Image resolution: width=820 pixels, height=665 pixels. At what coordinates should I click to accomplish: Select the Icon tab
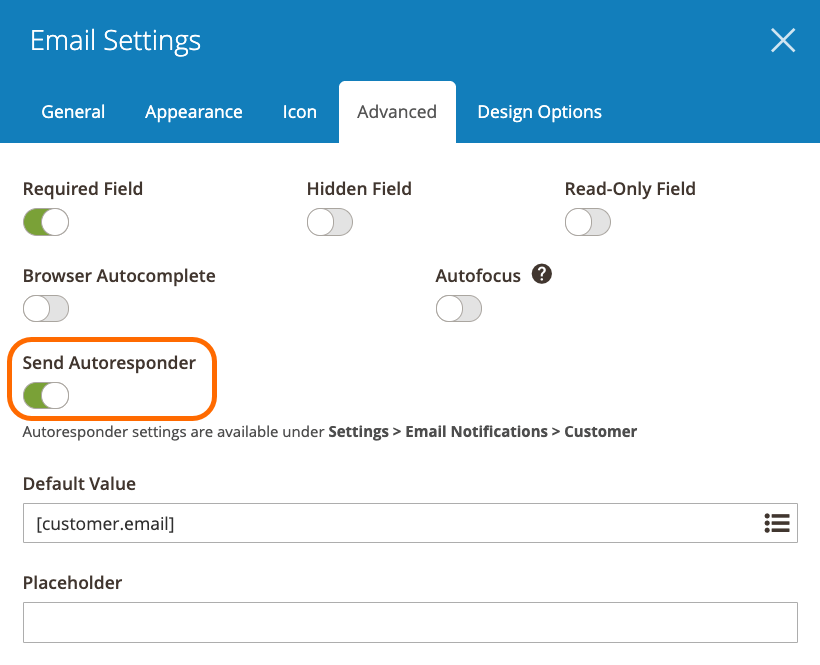[x=299, y=111]
